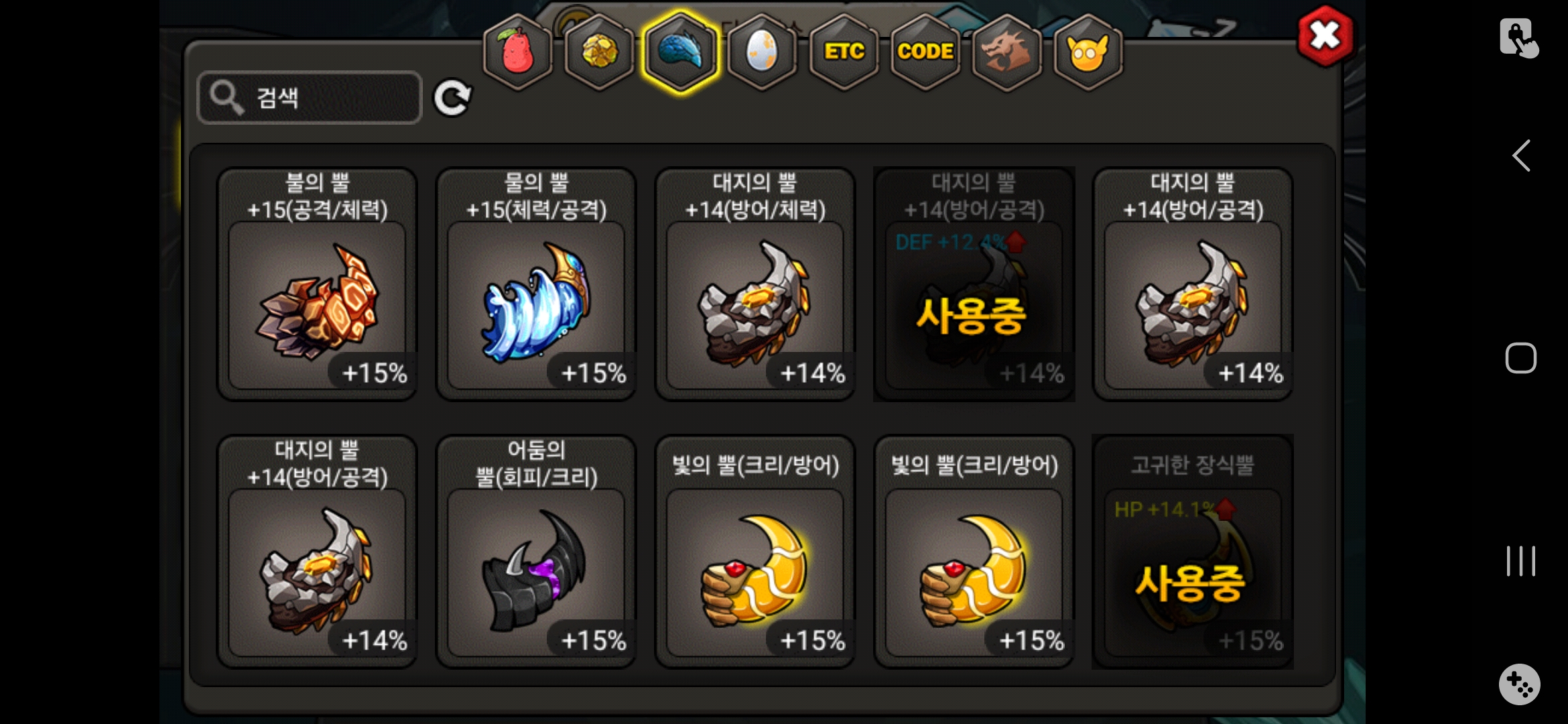Tap the Android home button

pyautogui.click(x=1521, y=358)
